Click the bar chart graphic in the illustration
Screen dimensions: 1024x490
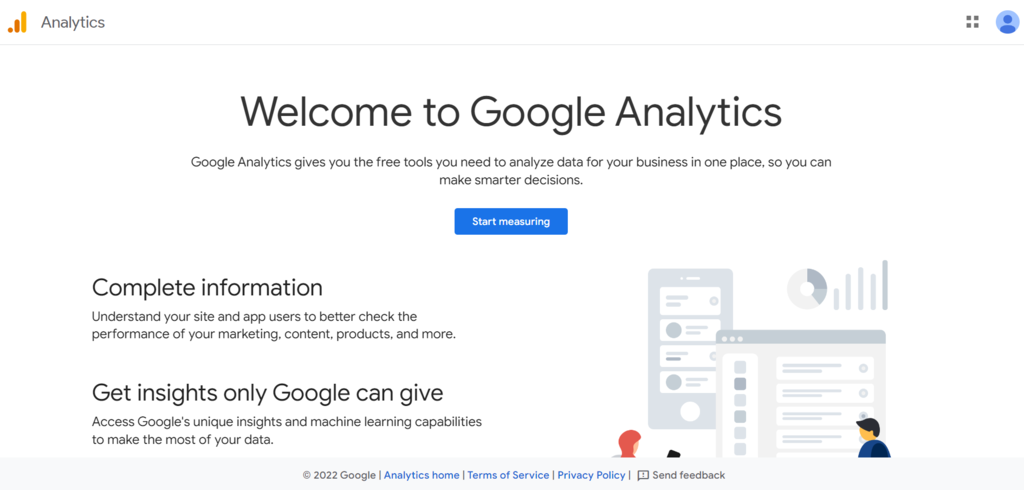pyautogui.click(x=861, y=286)
